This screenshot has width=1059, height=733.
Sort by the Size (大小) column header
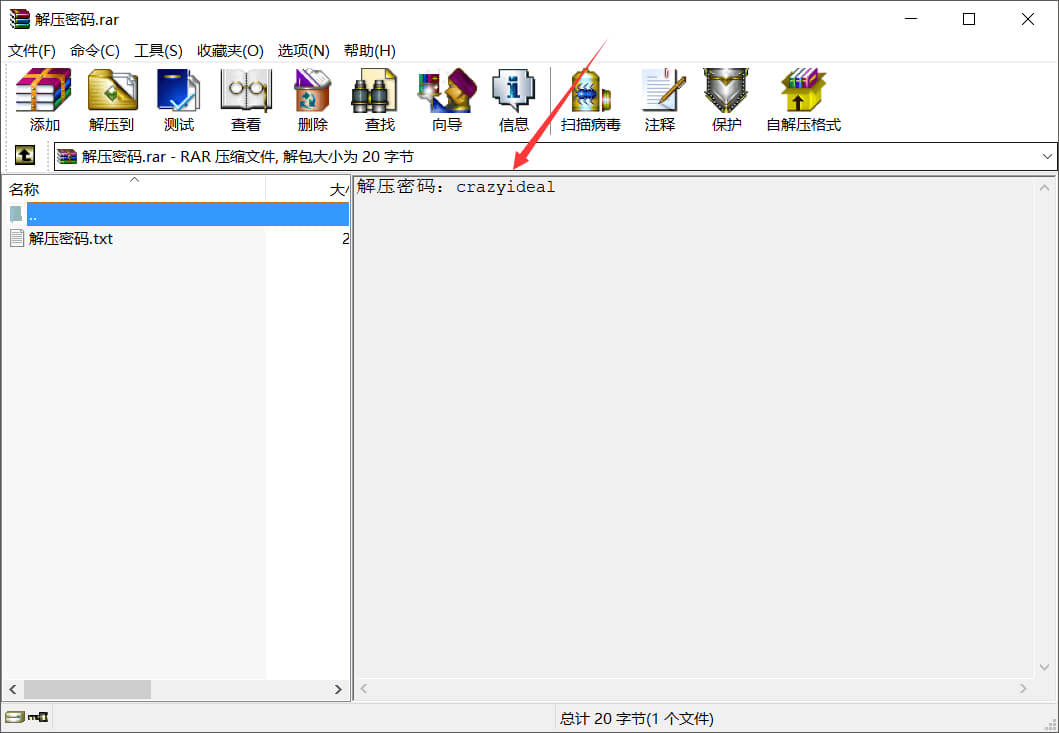tap(308, 189)
